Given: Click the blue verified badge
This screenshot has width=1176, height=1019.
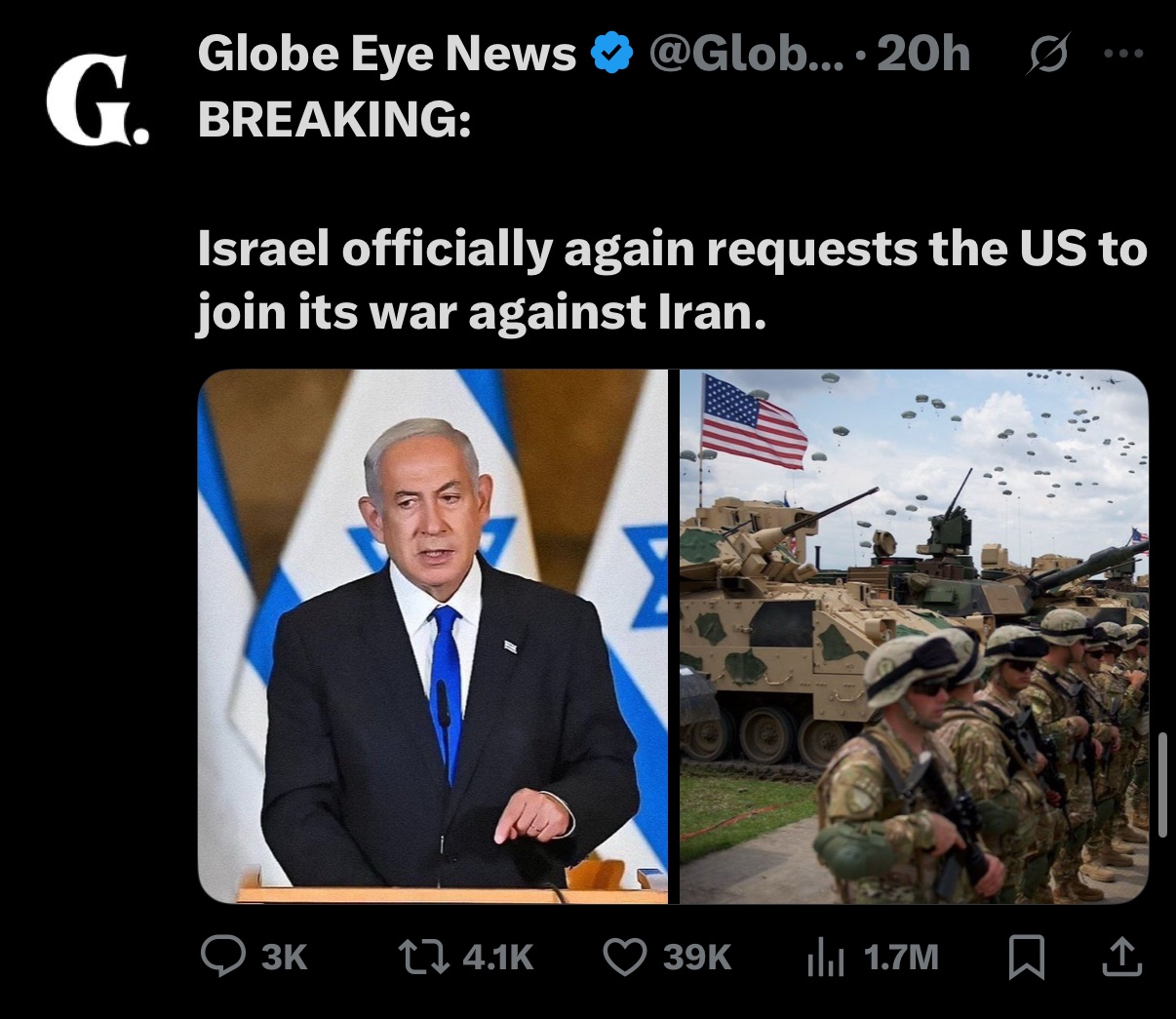Looking at the screenshot, I should (613, 54).
